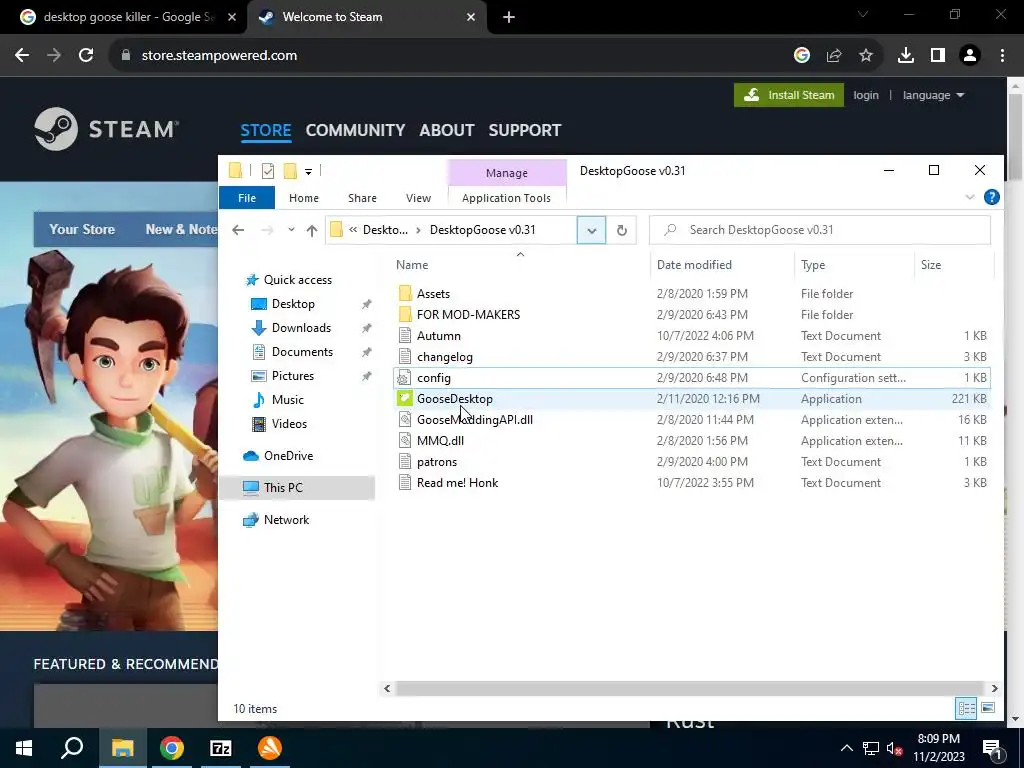This screenshot has width=1024, height=768.
Task: Open Music in navigation pane
Action: point(287,400)
